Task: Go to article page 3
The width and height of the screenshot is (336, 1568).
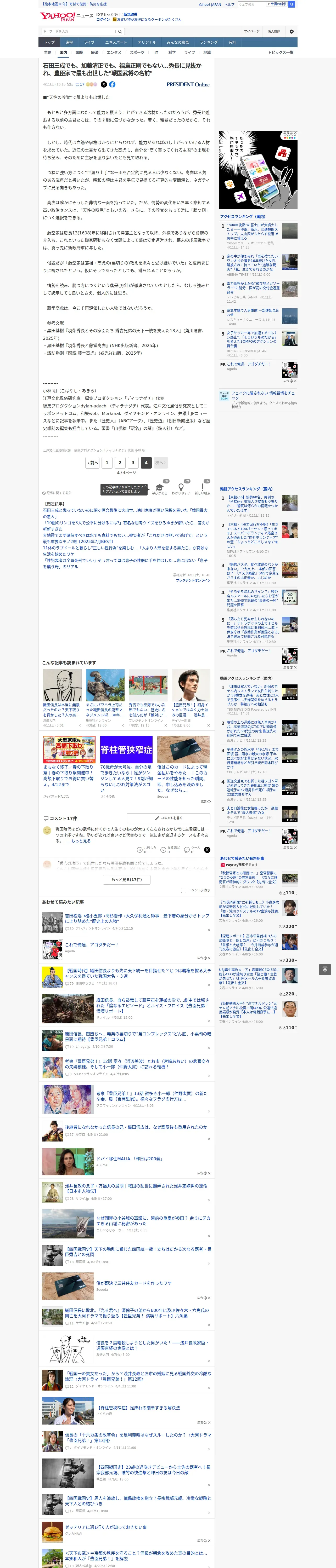Action: (x=133, y=463)
